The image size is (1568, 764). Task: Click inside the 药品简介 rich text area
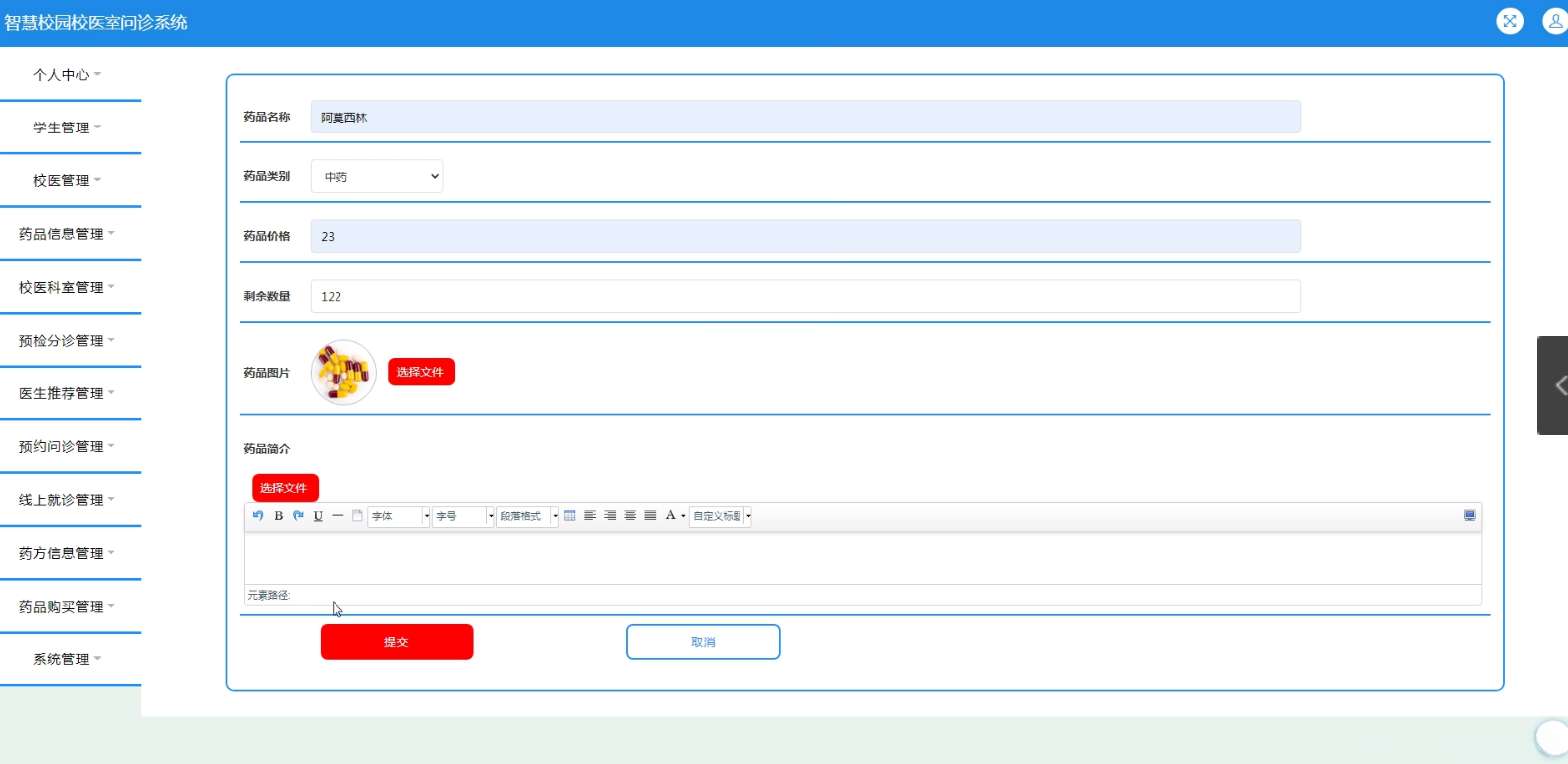(x=863, y=558)
